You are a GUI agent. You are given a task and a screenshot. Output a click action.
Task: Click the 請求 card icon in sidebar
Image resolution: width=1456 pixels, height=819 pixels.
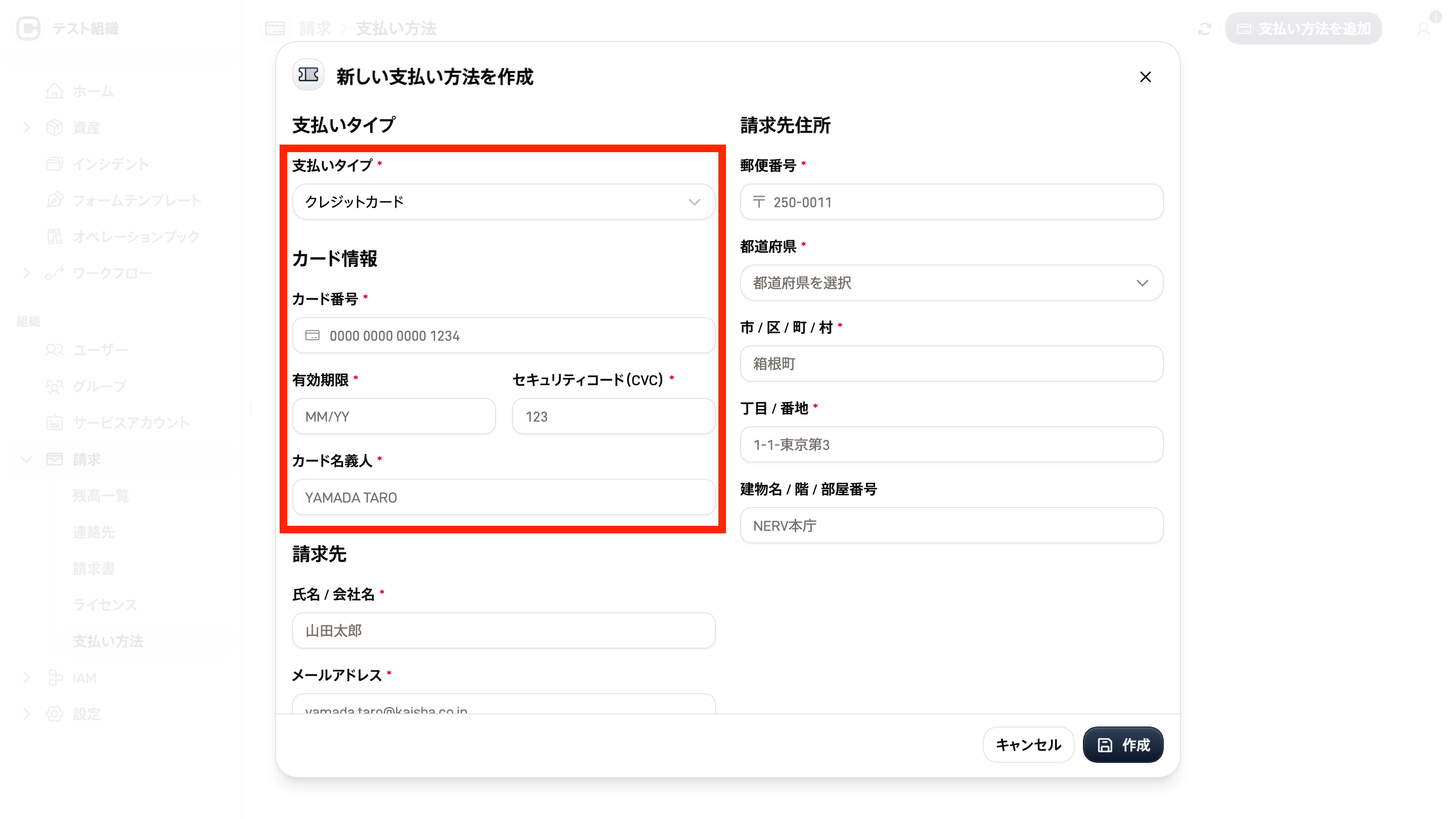click(x=54, y=459)
